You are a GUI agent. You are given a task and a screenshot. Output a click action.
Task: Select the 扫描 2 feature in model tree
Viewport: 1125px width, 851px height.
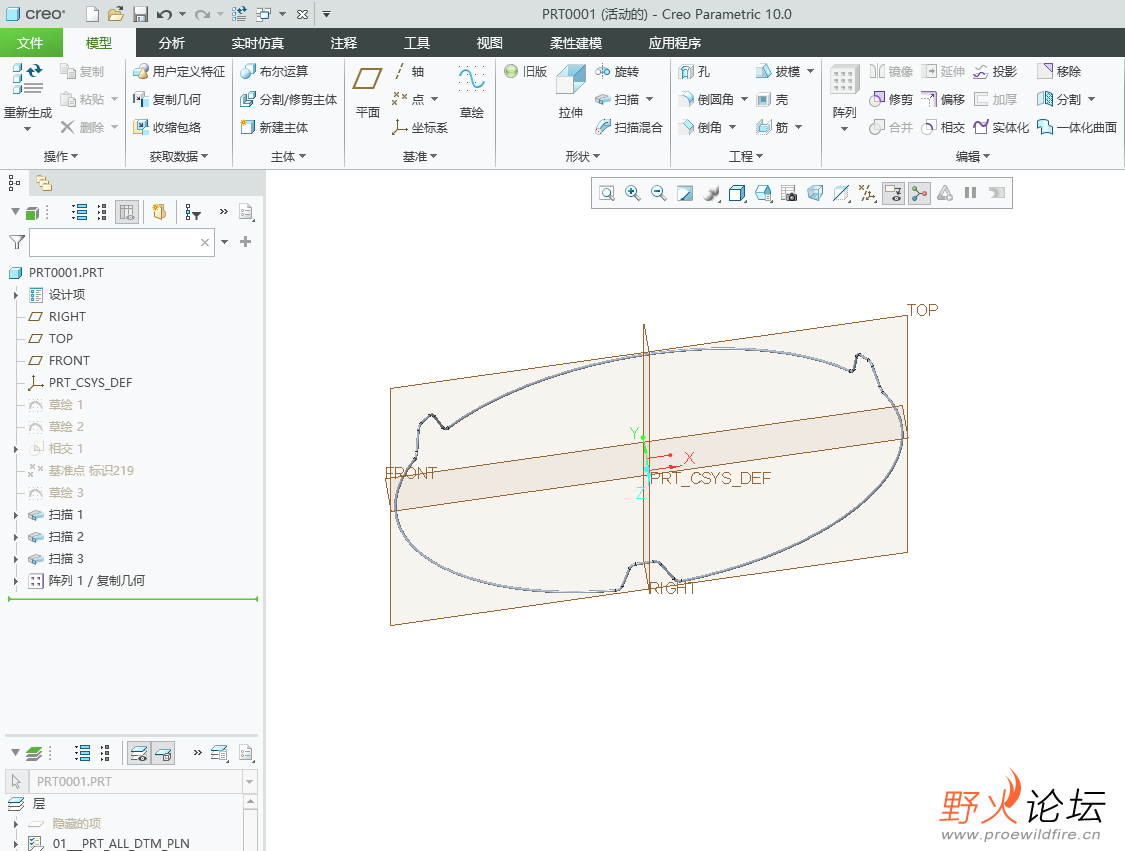tap(66, 537)
